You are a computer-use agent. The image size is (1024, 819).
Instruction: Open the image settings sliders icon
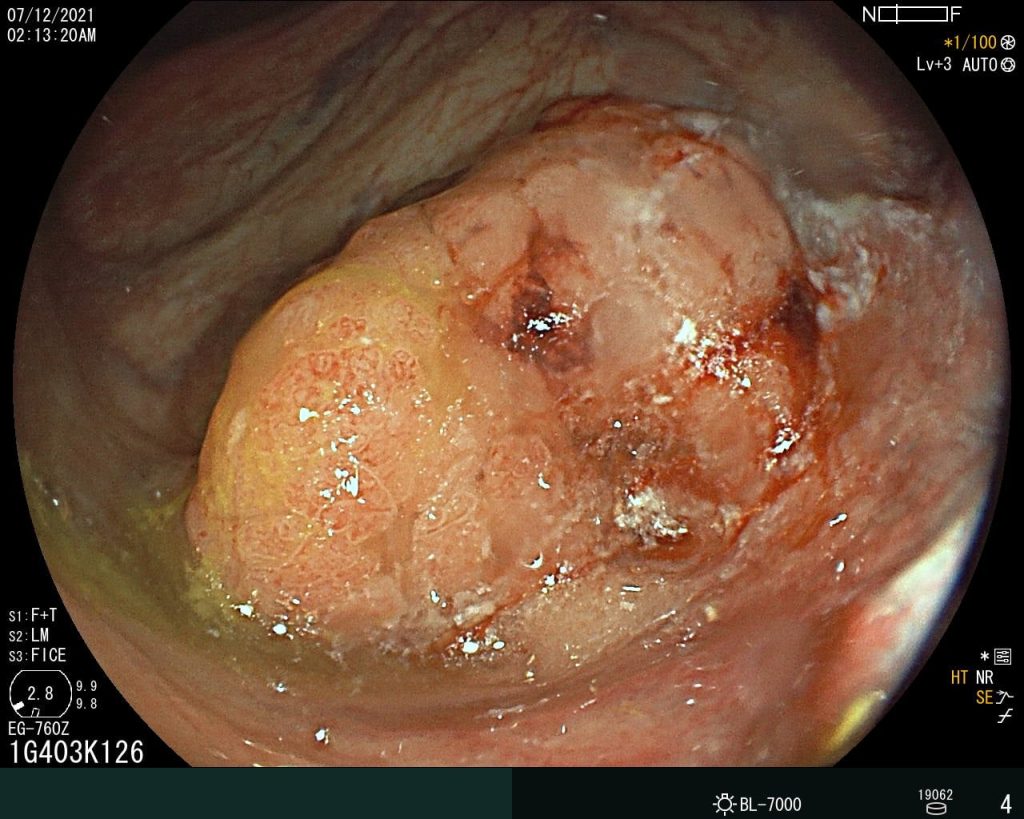click(1003, 656)
